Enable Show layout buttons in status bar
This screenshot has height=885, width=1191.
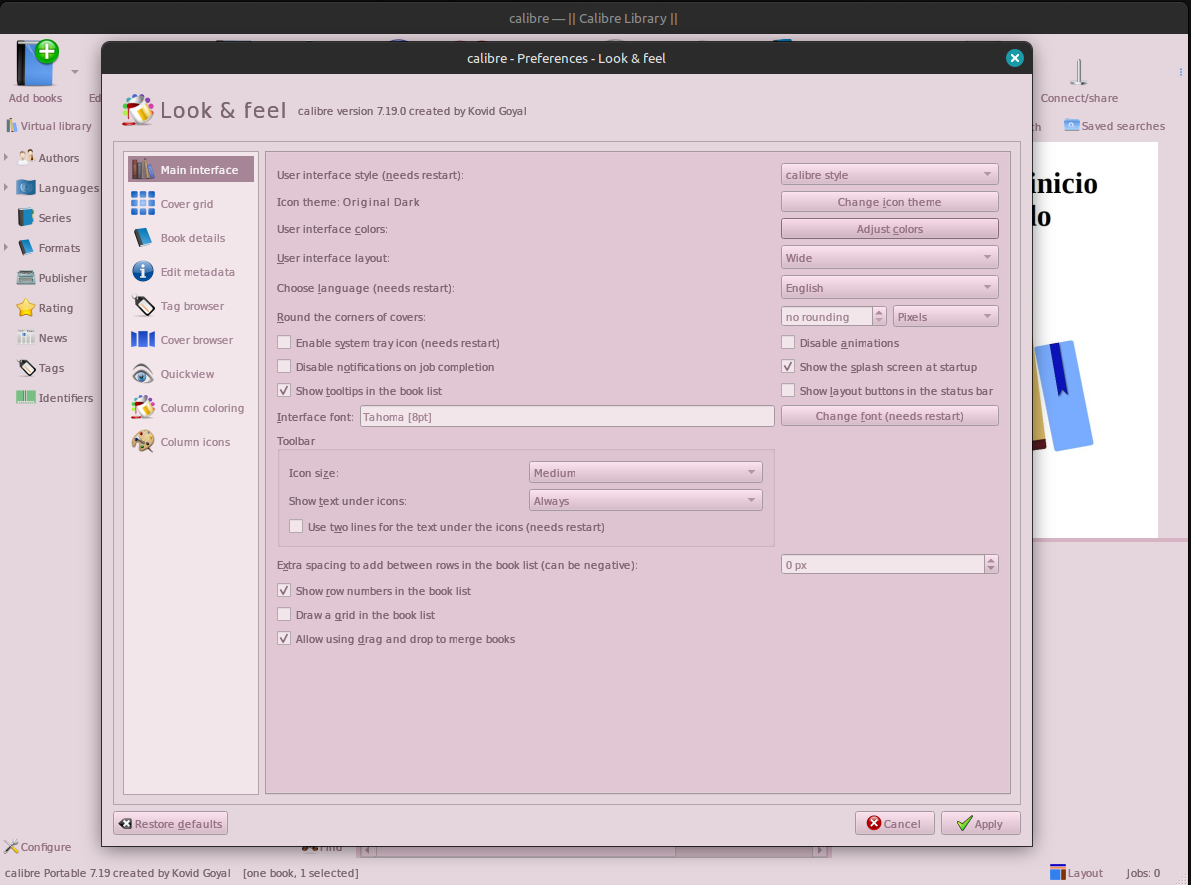click(788, 390)
